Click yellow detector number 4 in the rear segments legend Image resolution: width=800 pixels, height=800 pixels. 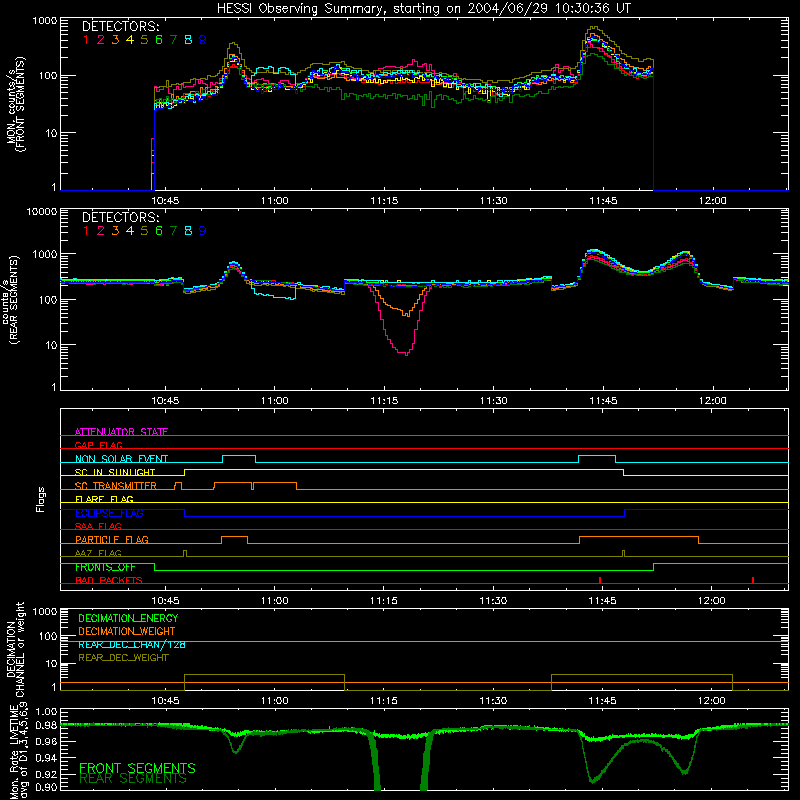pos(130,231)
